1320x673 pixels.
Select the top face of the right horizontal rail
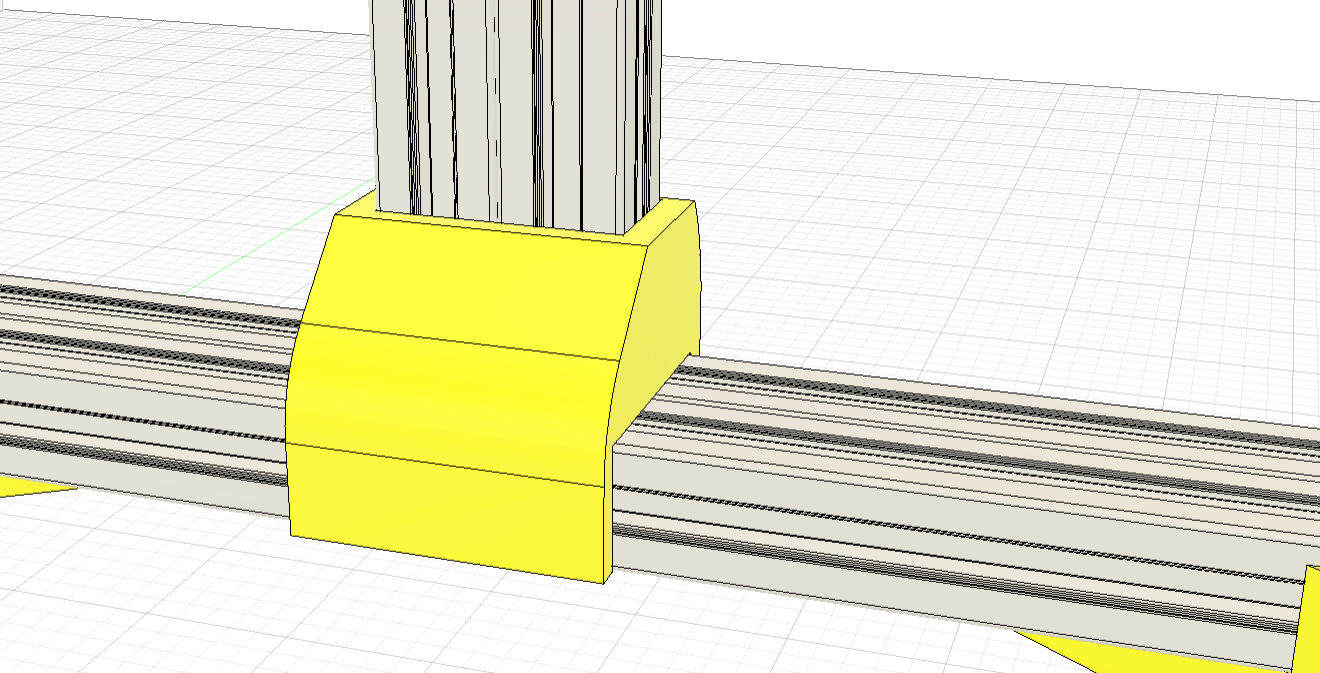(x=1000, y=393)
